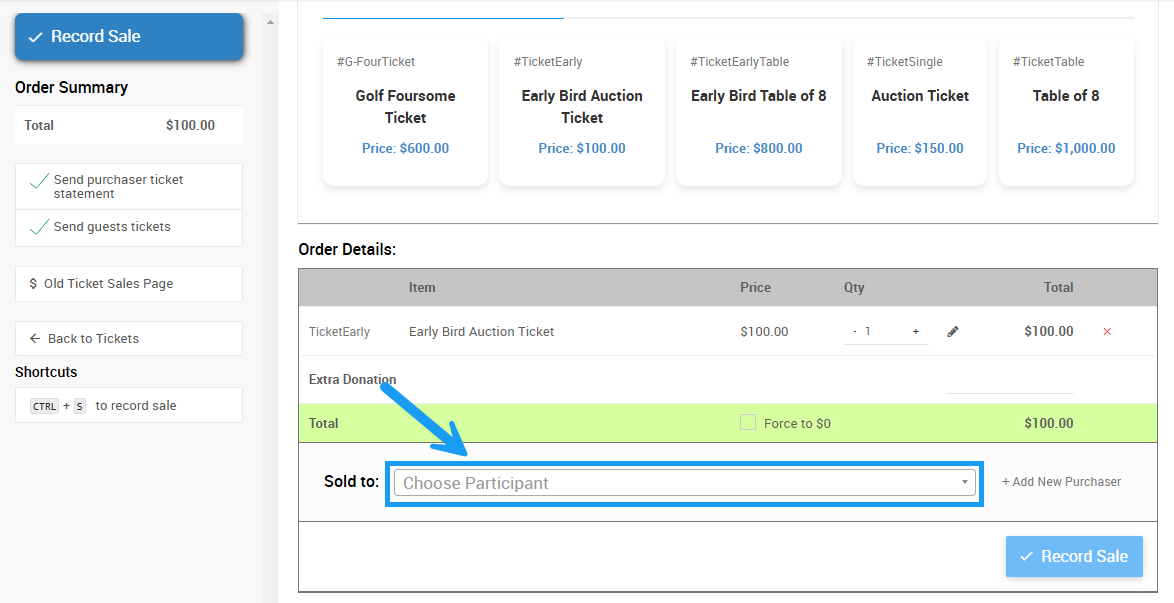Select the Golf Foursome Ticket card
1174x603 pixels.
[x=405, y=111]
